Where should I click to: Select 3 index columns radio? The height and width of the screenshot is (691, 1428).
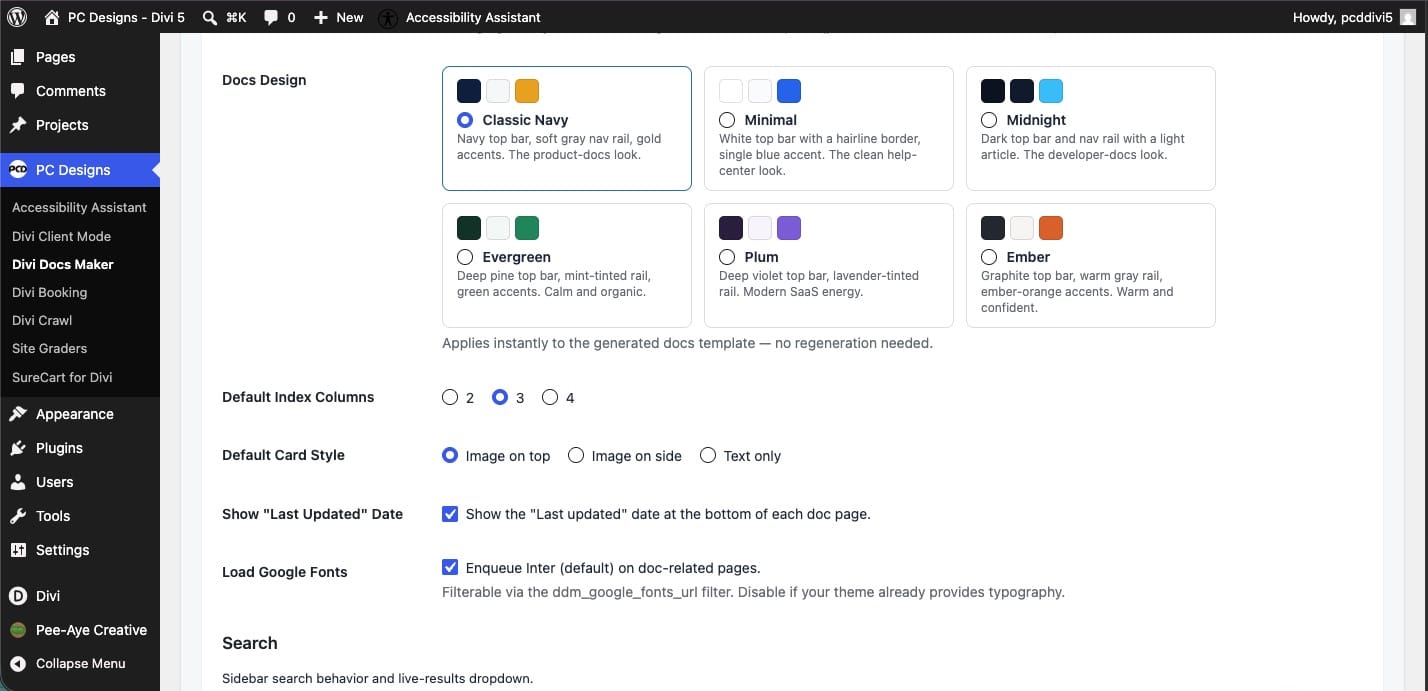click(x=500, y=397)
